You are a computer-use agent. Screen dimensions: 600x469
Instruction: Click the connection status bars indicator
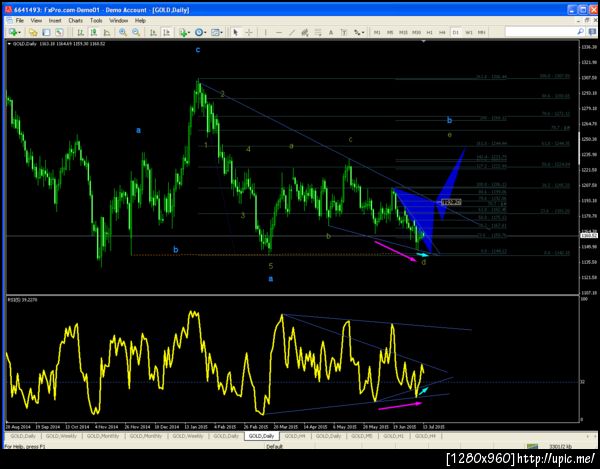pyautogui.click(x=532, y=446)
